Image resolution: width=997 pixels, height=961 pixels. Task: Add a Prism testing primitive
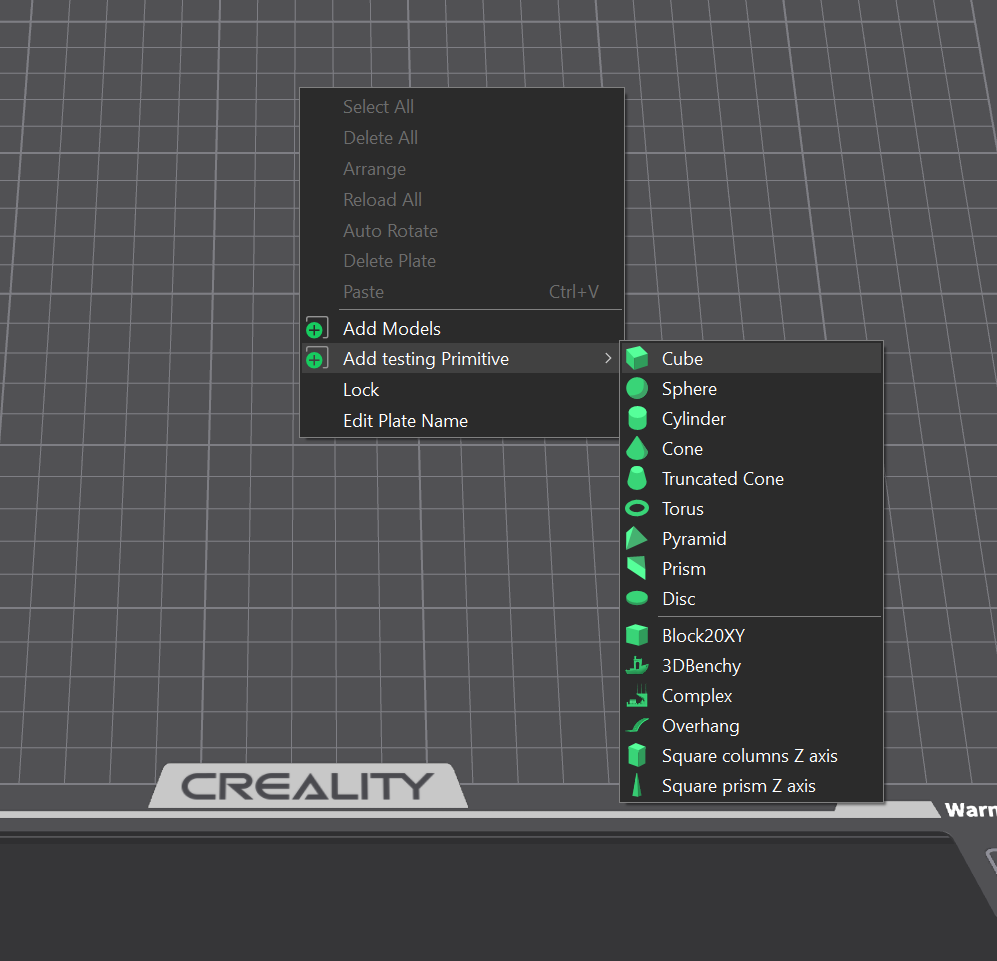tap(683, 569)
